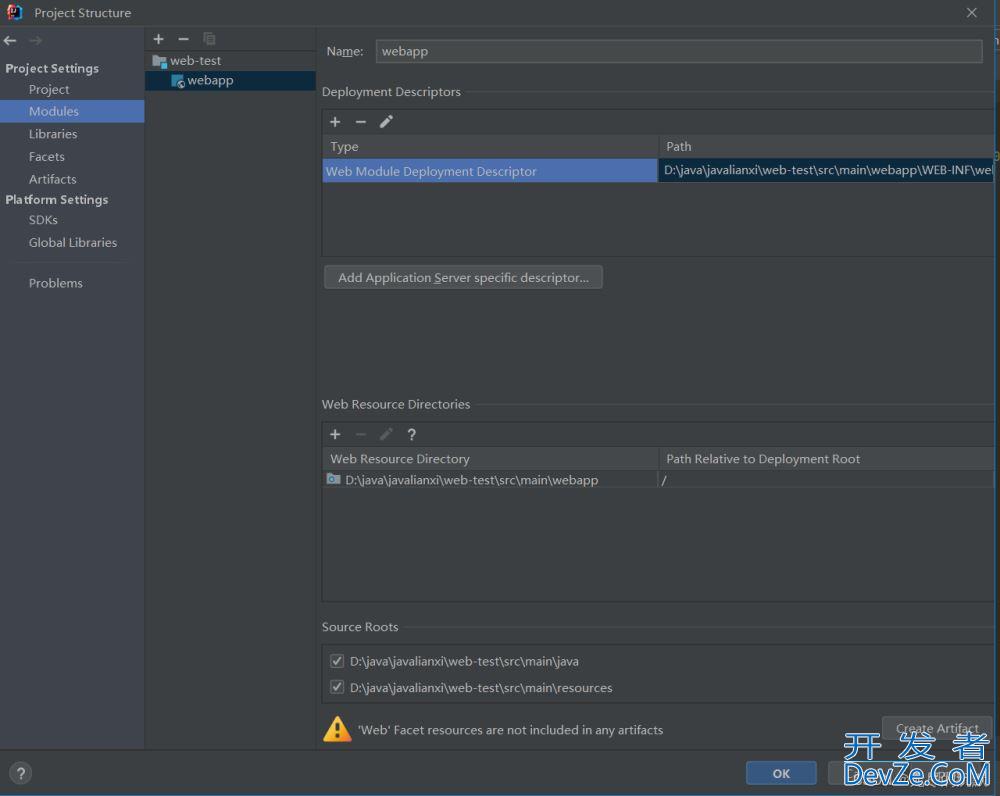Remove the selected deployment descriptor
The image size is (1000, 796).
[360, 121]
